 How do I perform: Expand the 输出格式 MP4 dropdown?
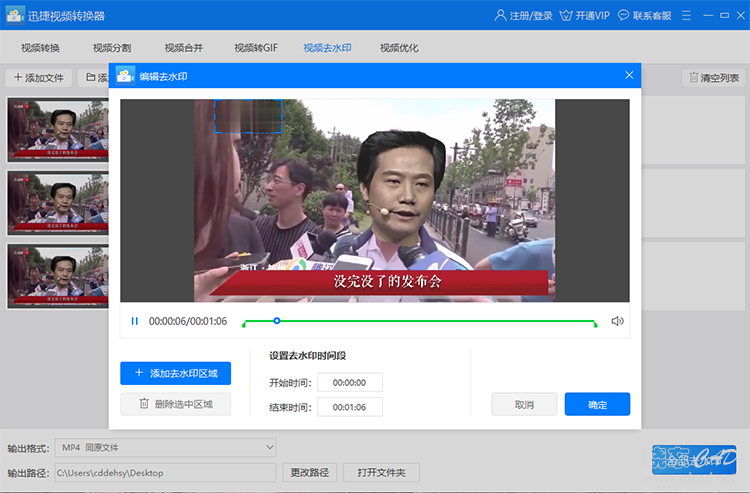pyautogui.click(x=165, y=448)
